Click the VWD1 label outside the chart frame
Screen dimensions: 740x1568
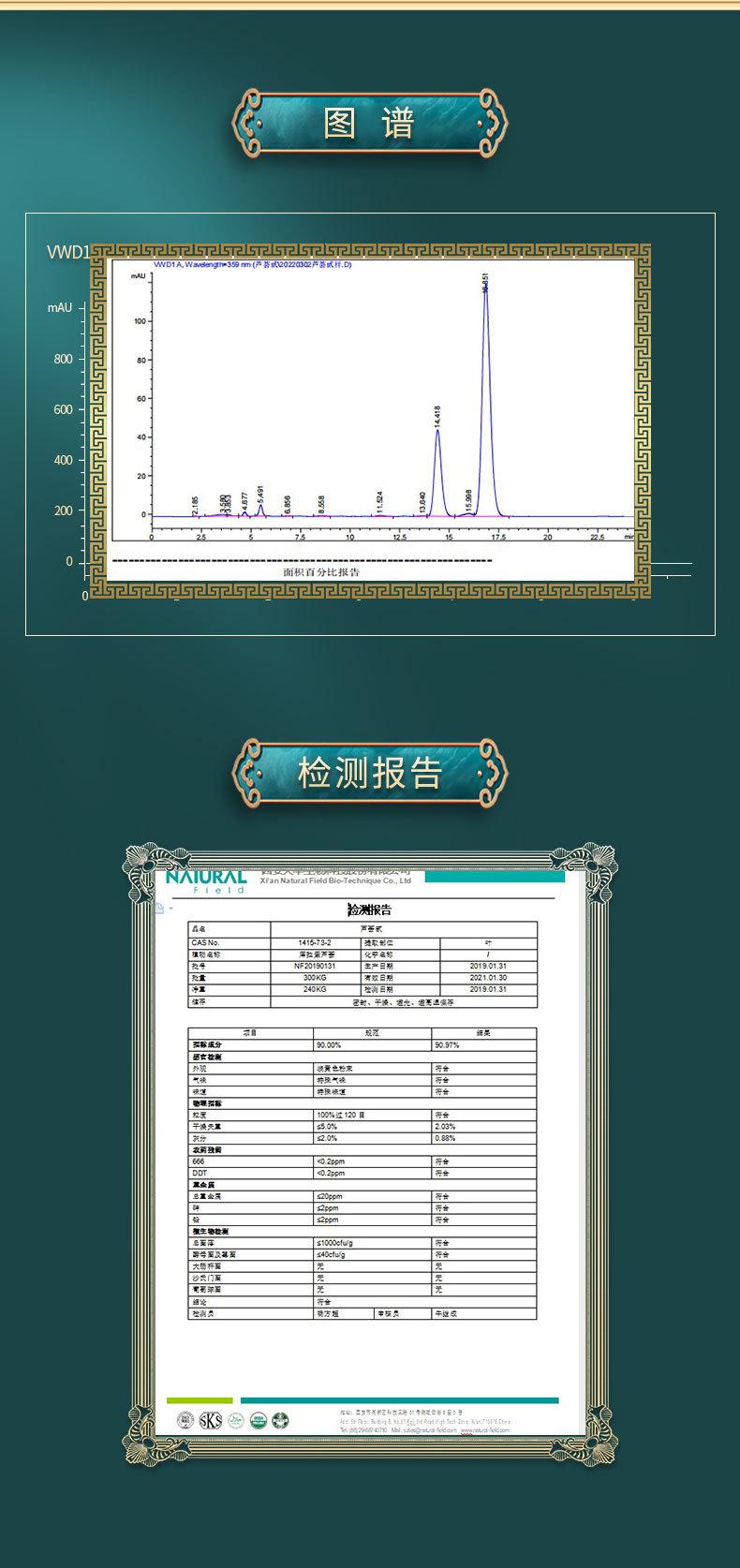click(x=67, y=252)
